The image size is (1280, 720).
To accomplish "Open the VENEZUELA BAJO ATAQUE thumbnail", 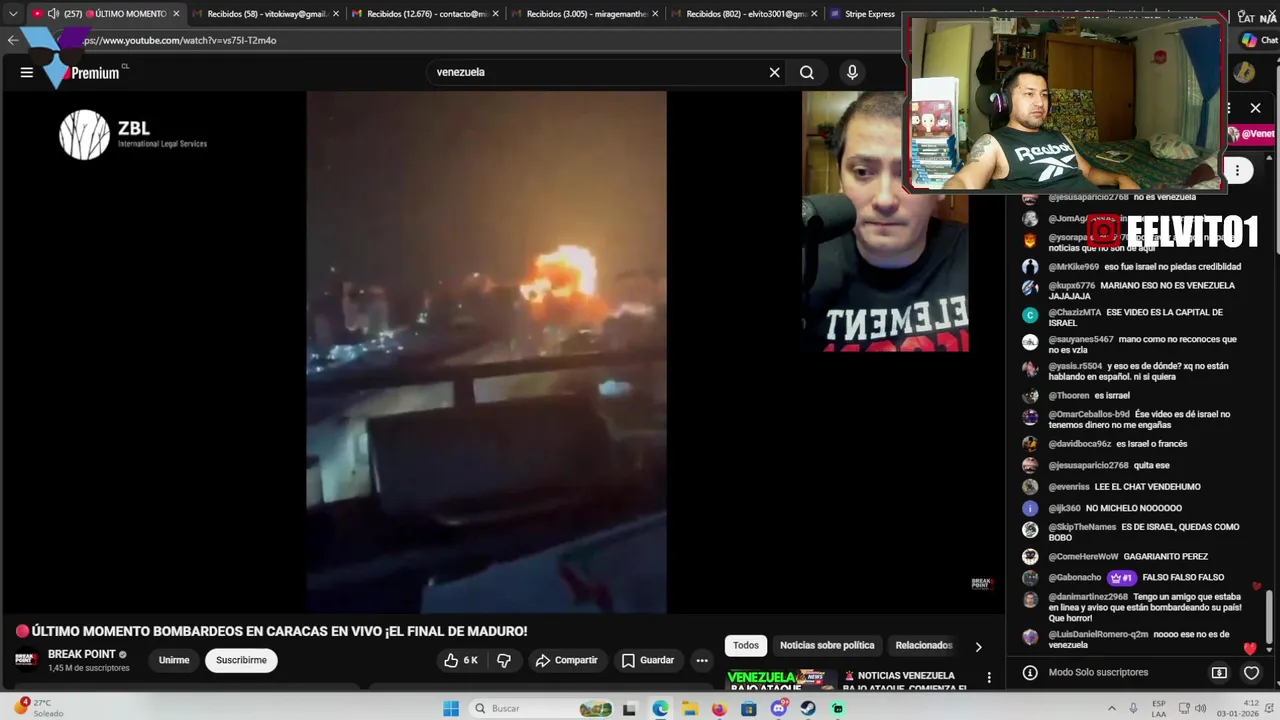I will 781,679.
